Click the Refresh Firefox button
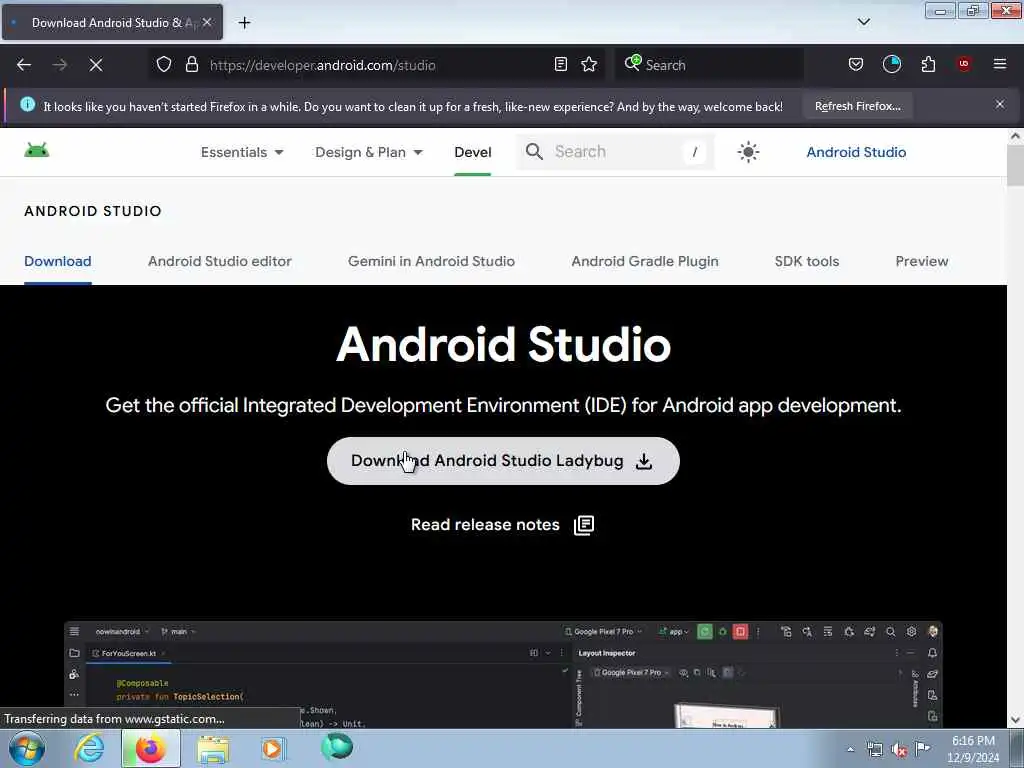Viewport: 1024px width, 768px height. coord(857,106)
